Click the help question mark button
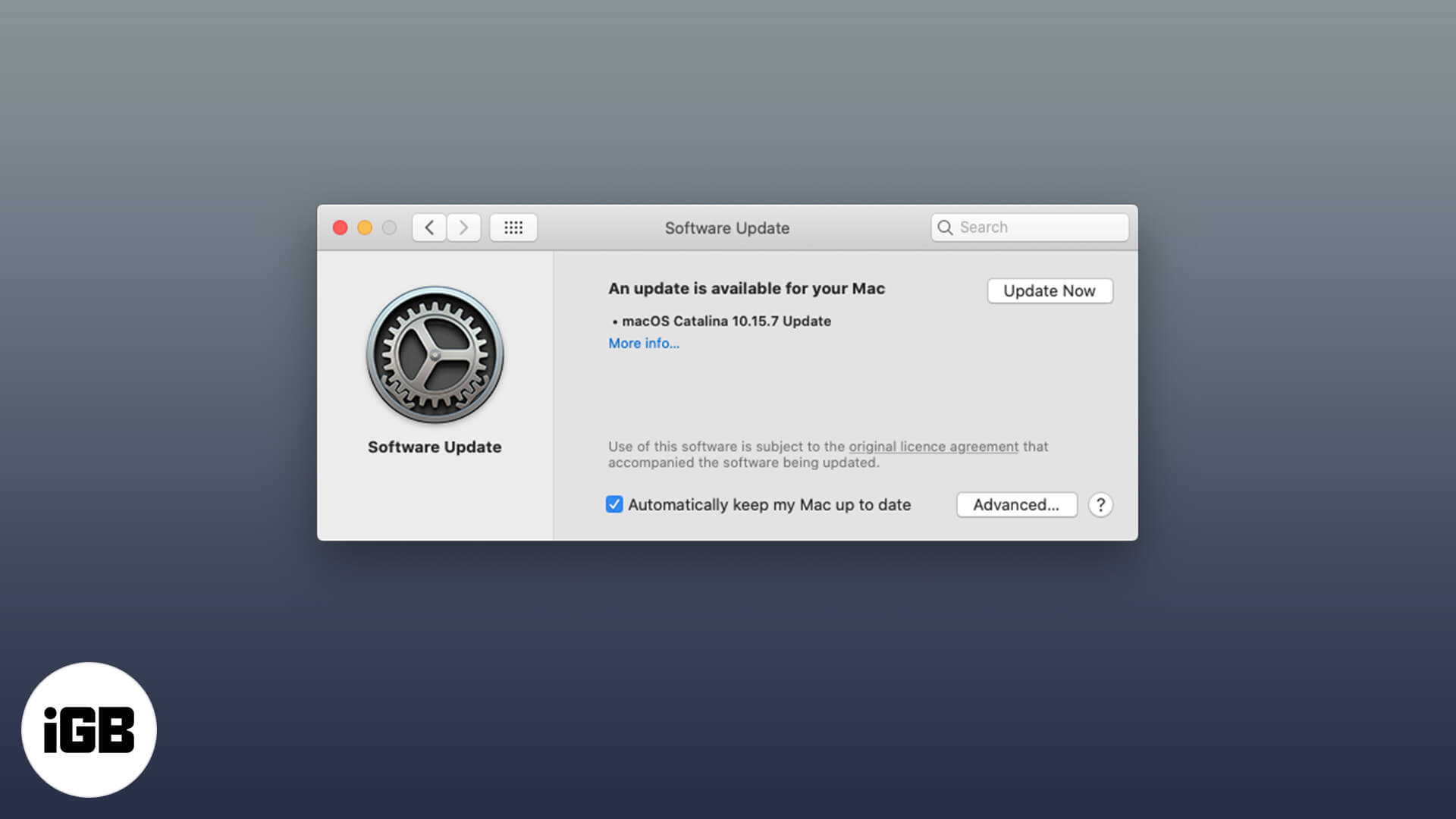Screen dimensions: 1456x819 click(1100, 504)
